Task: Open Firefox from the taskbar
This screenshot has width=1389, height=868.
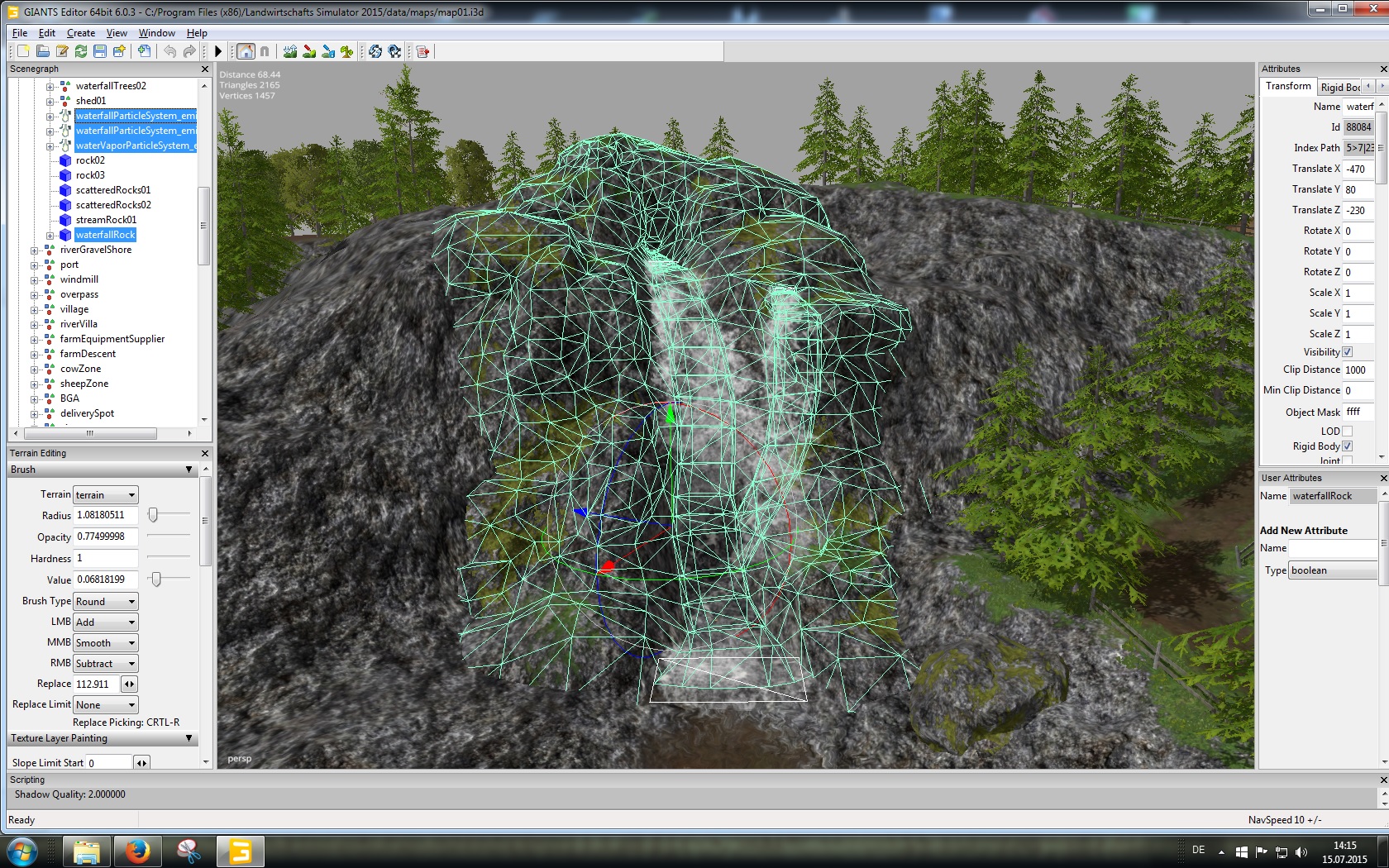Action: tap(137, 851)
